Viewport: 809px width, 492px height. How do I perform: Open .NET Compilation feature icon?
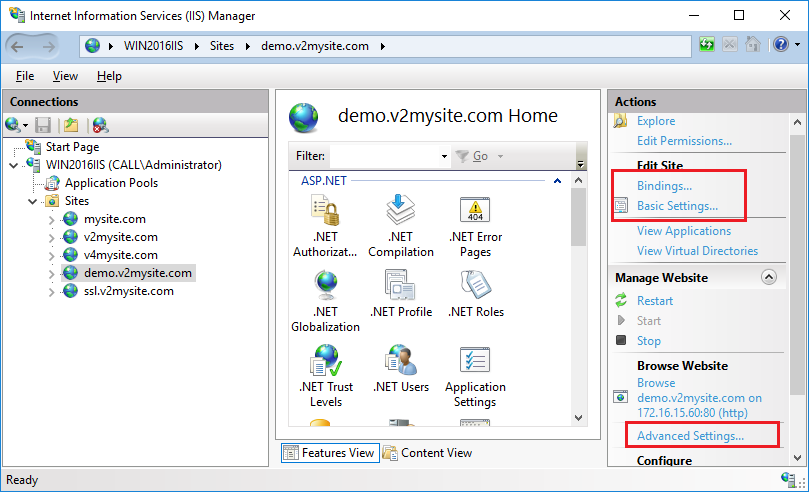(401, 210)
